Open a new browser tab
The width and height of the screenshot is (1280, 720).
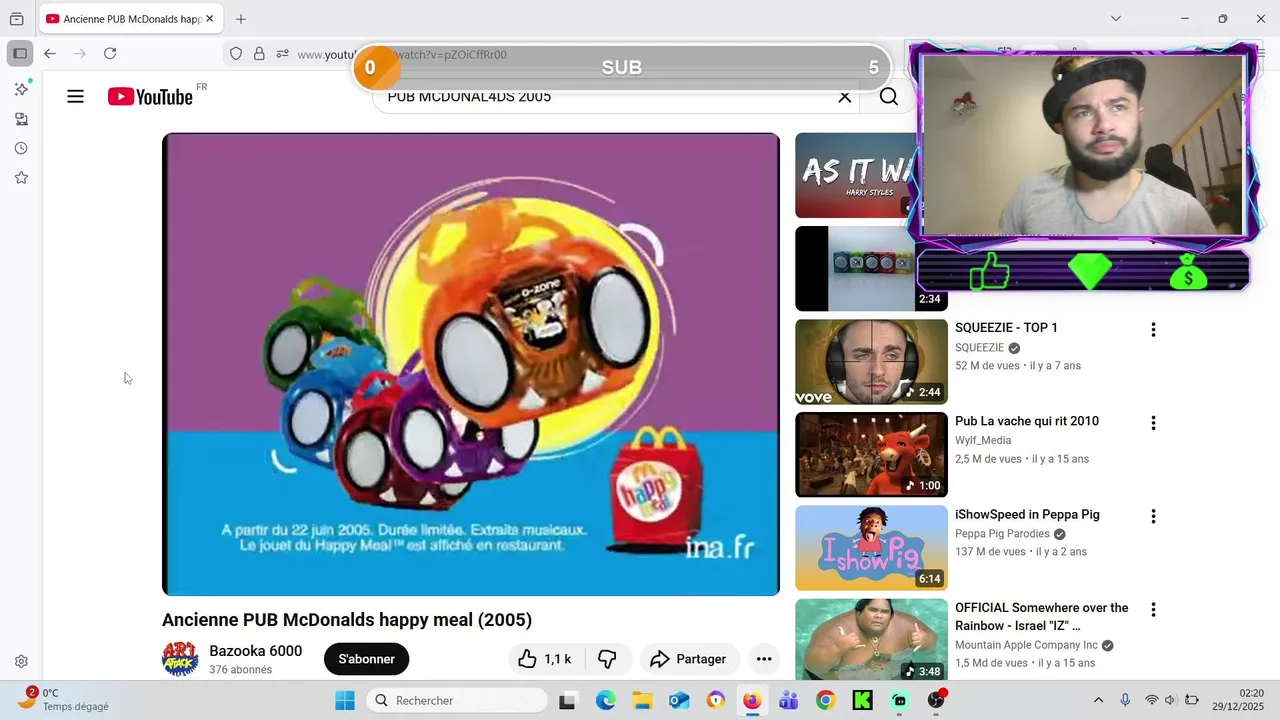tap(241, 19)
